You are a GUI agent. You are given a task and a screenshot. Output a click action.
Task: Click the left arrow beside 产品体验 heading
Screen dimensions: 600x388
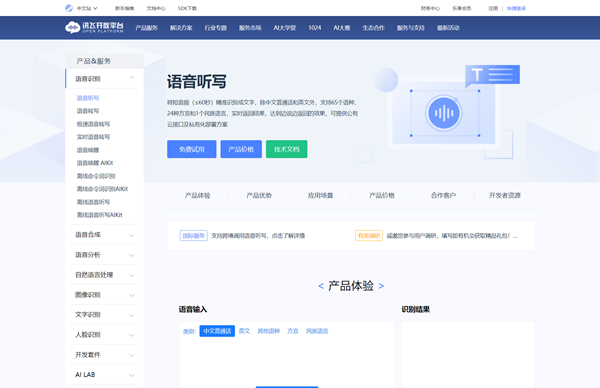pos(321,286)
